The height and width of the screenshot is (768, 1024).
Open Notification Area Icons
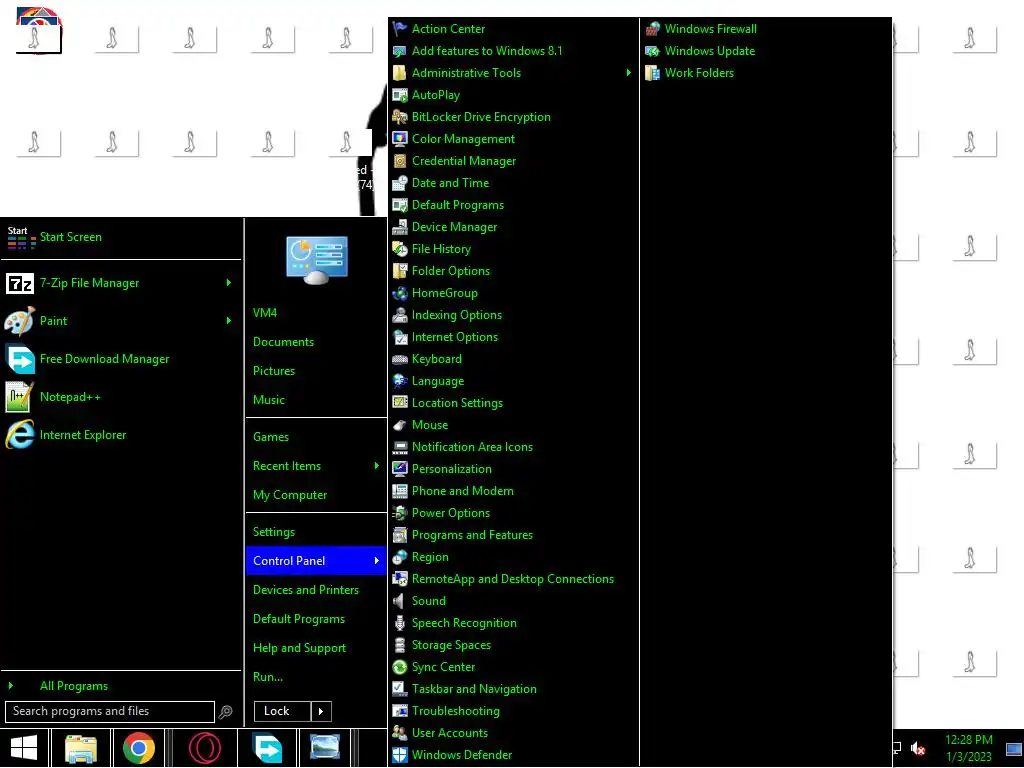coord(472,447)
